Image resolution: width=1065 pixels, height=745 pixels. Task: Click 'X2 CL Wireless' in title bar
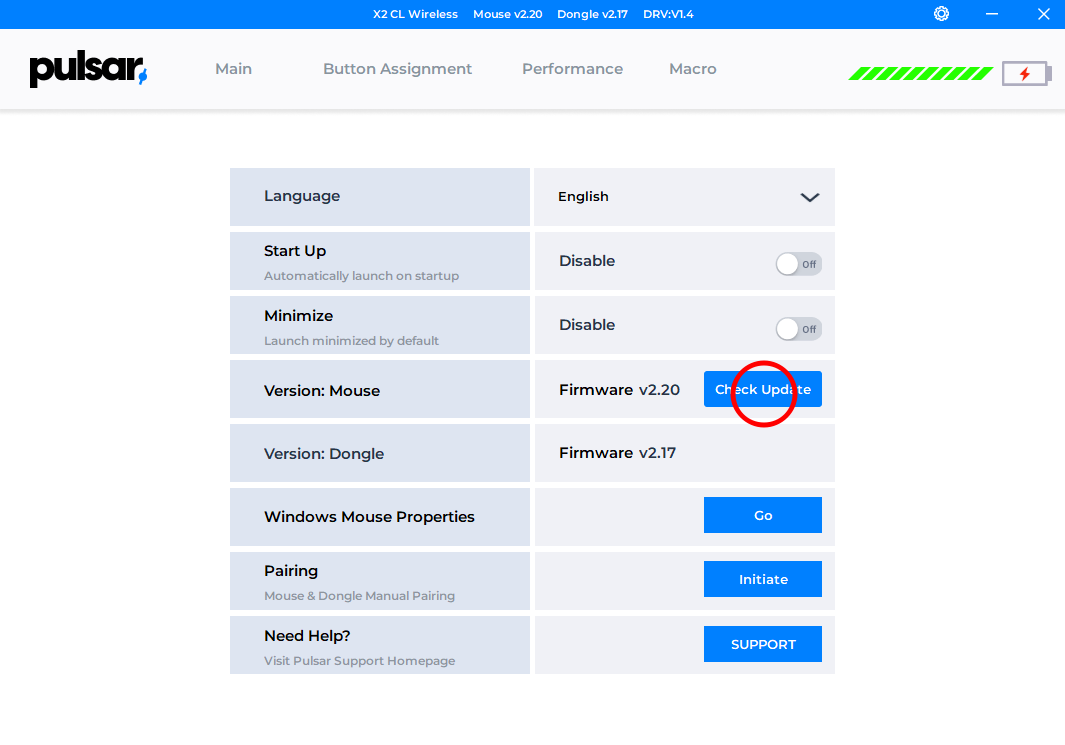pyautogui.click(x=415, y=14)
